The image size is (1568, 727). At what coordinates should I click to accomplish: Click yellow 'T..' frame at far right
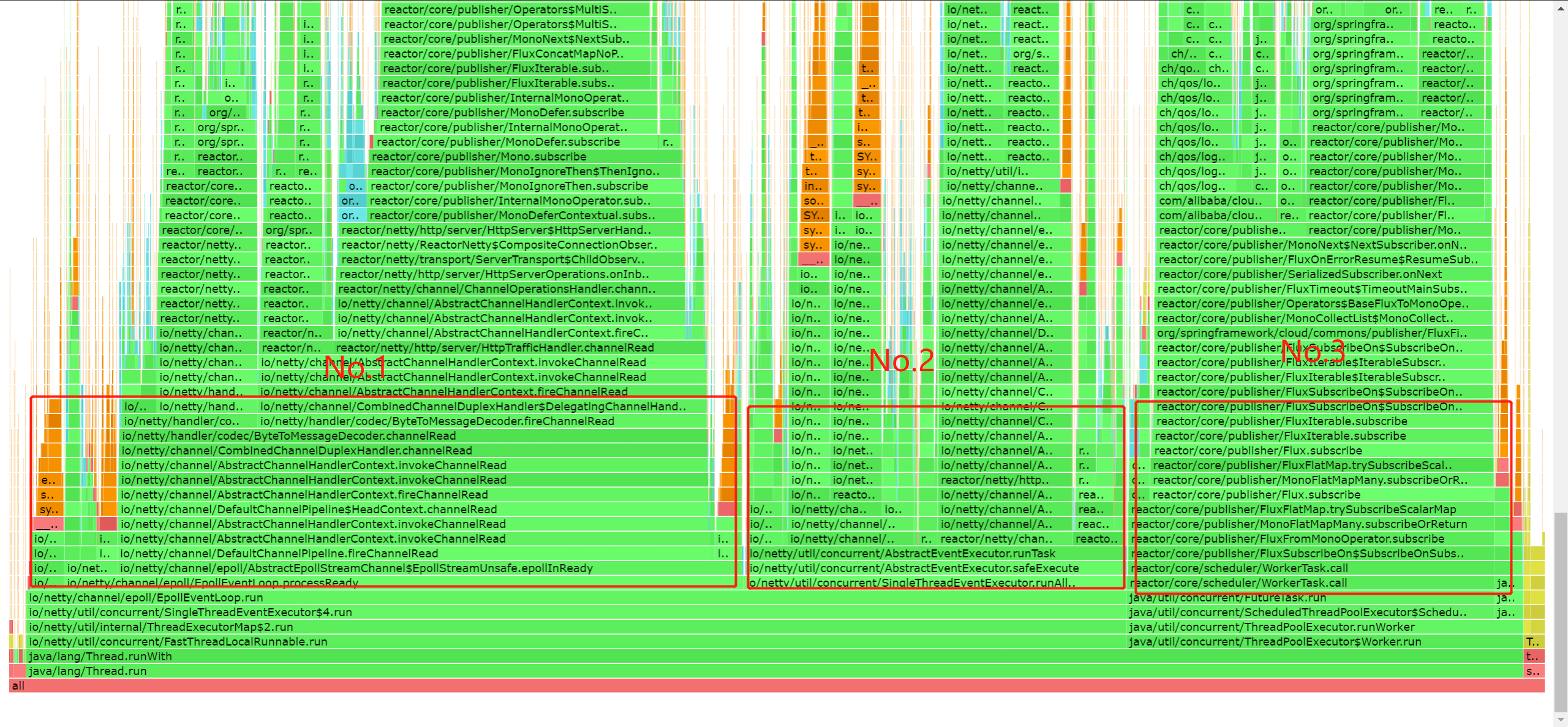[1534, 641]
